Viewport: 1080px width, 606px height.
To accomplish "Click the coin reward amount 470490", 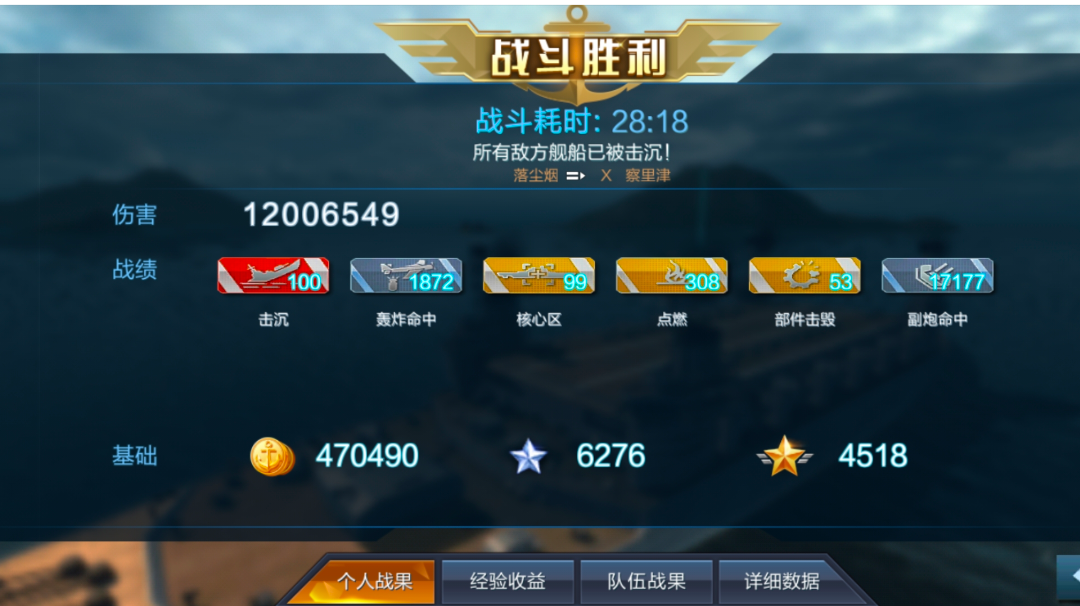I will (367, 456).
